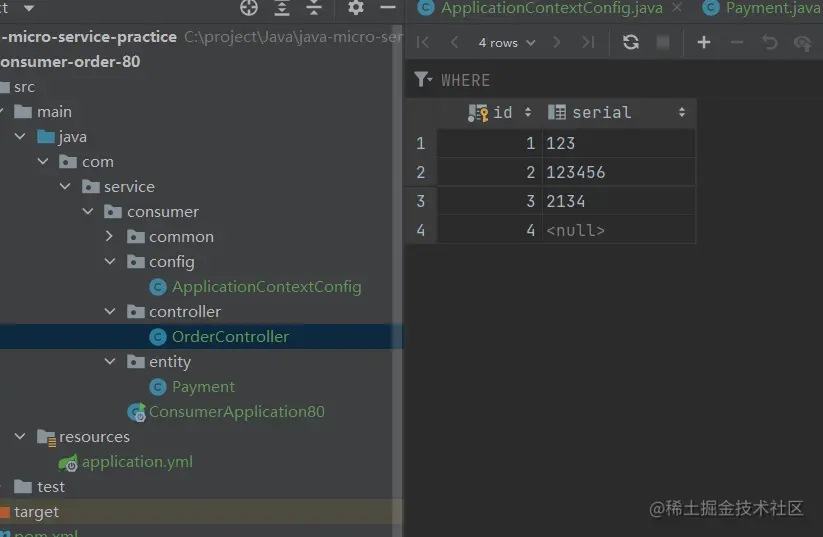Select id cell in row 2
The image size is (823, 537).
(x=489, y=172)
